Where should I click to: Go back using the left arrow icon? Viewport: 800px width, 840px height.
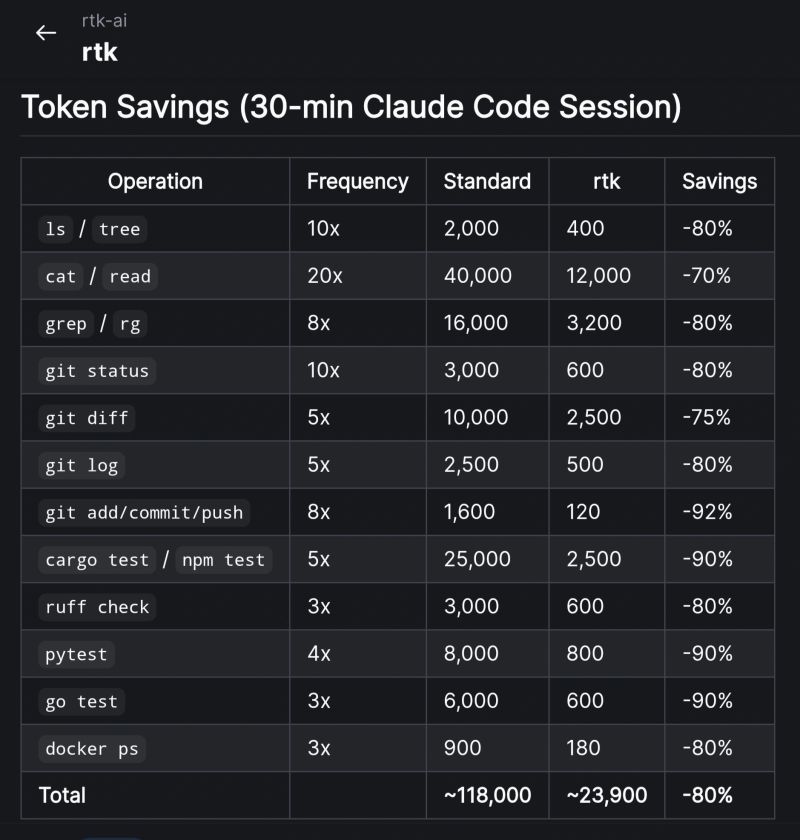pos(46,33)
